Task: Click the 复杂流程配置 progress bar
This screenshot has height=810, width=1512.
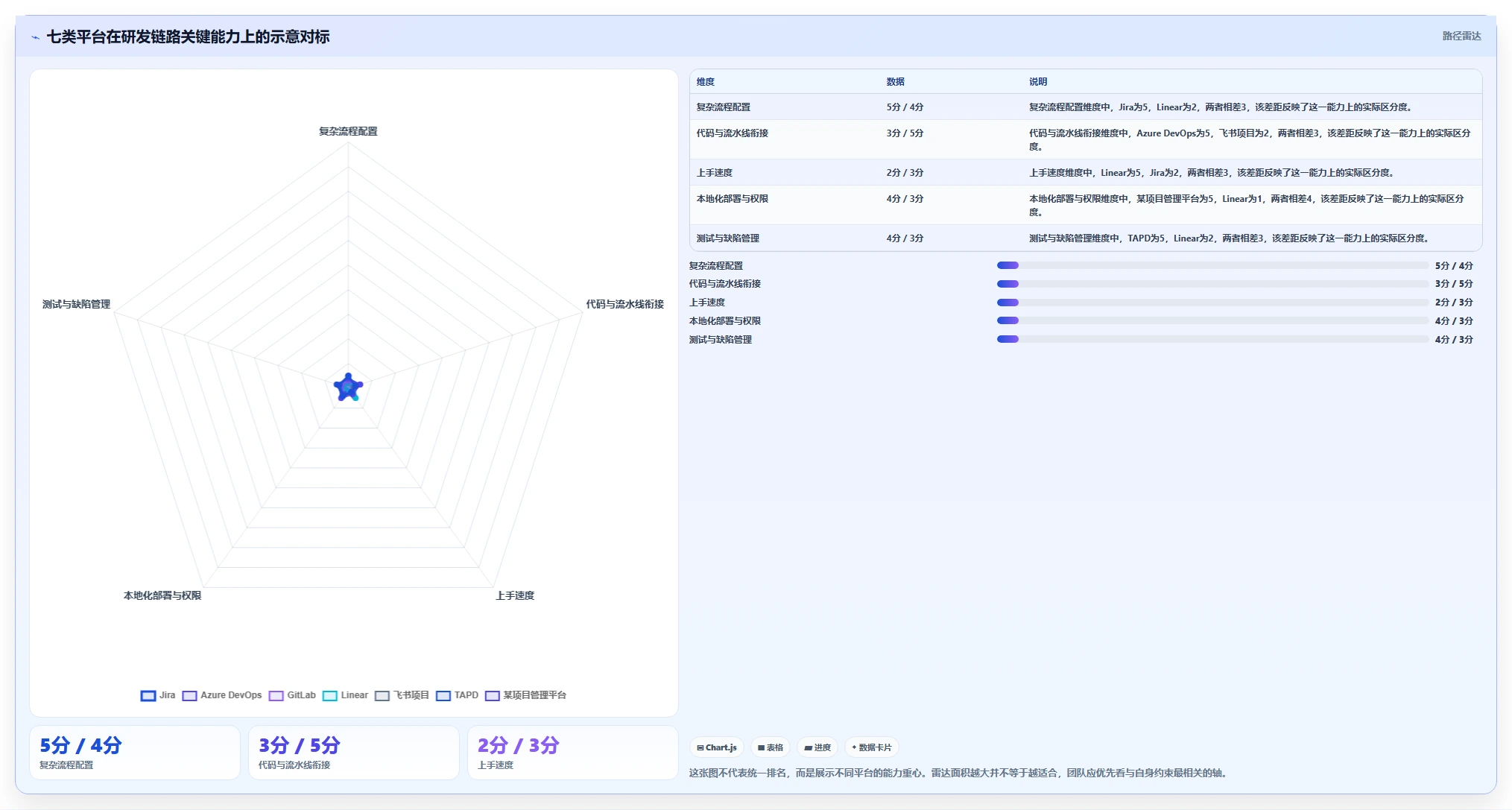Action: (x=1212, y=265)
